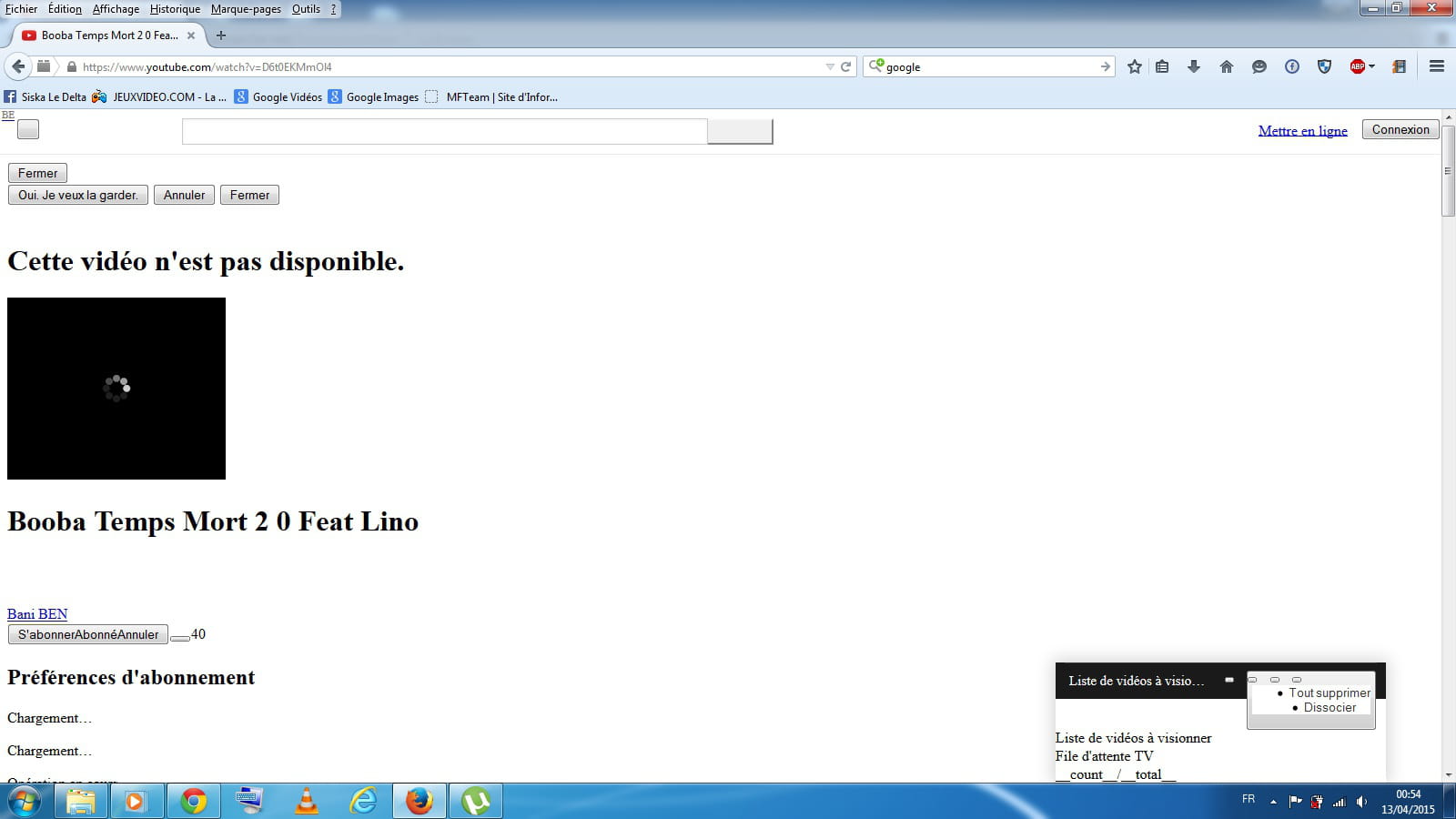This screenshot has height=819, width=1456.
Task: Open the Fichier menu
Action: (21, 9)
